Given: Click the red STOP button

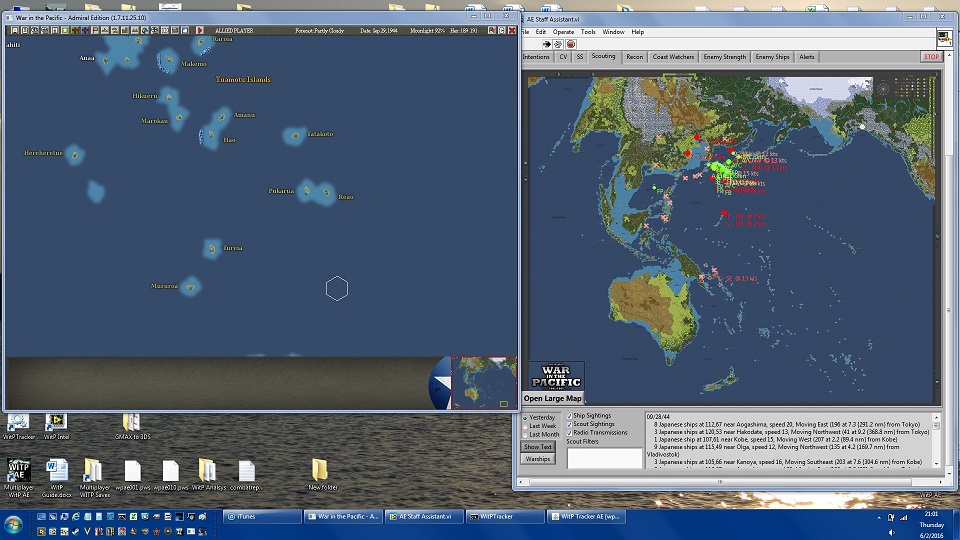Looking at the screenshot, I should click(931, 57).
